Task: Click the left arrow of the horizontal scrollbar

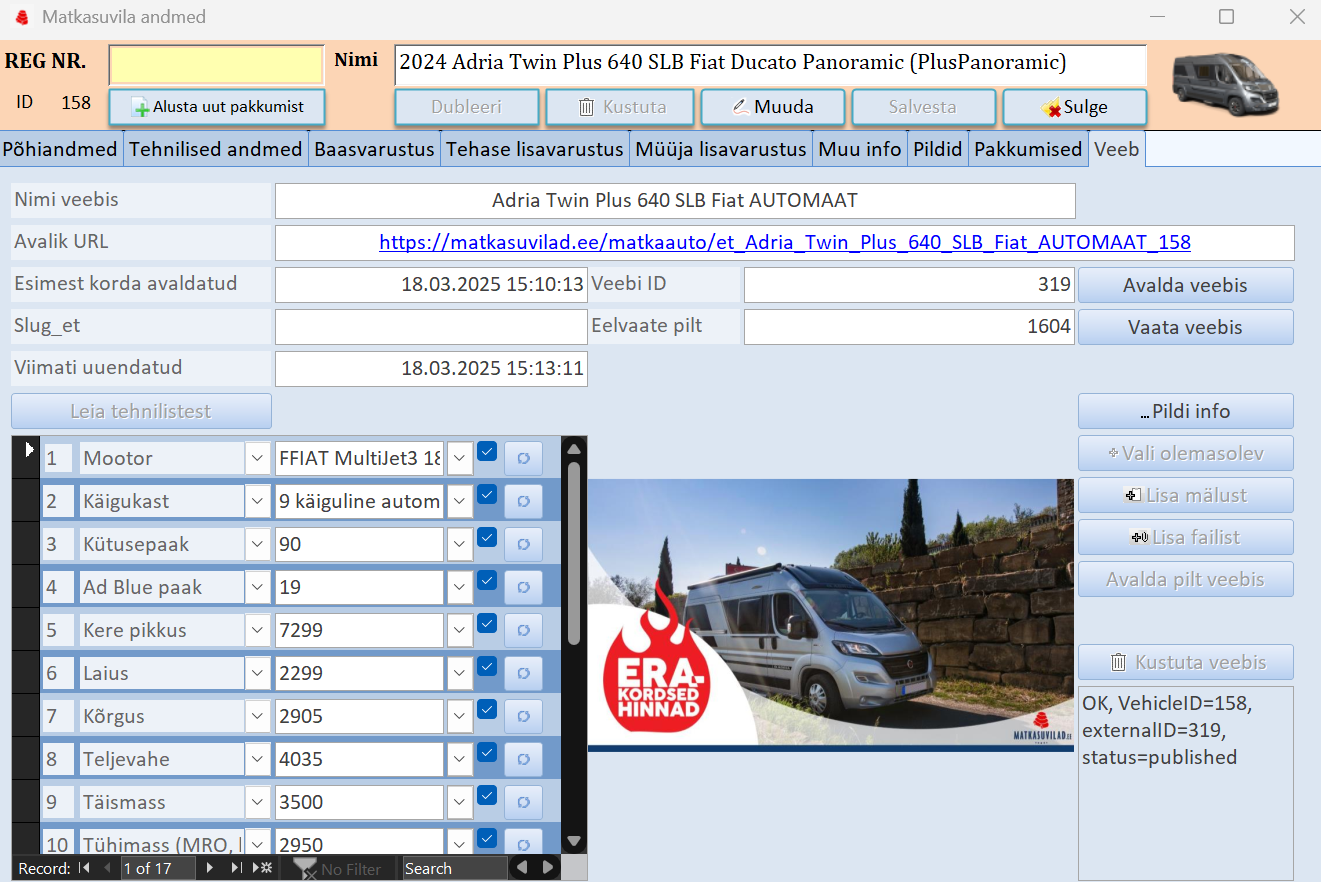Action: pyautogui.click(x=522, y=868)
